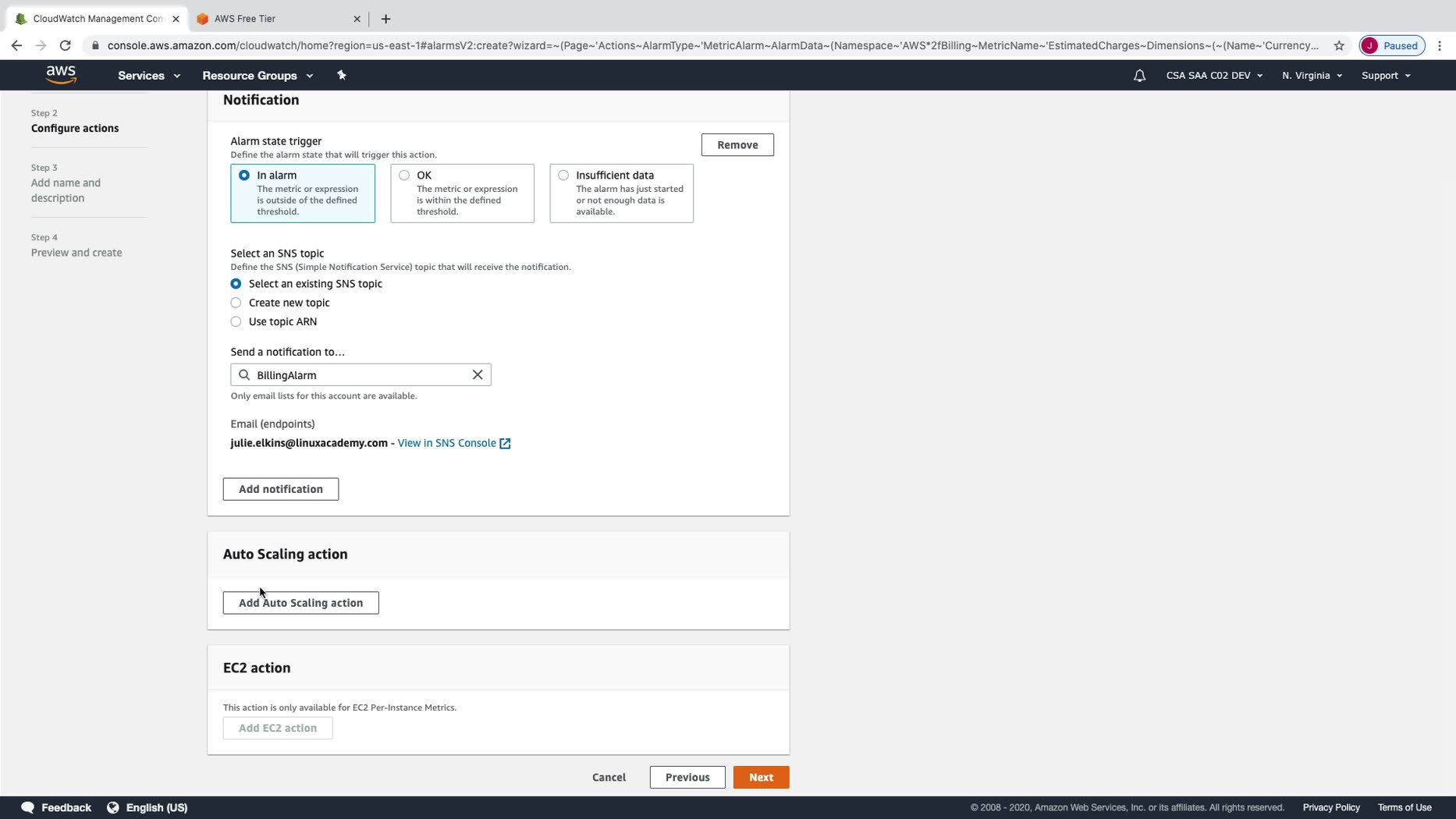
Task: Reload the page with the refresh icon
Action: [x=66, y=45]
